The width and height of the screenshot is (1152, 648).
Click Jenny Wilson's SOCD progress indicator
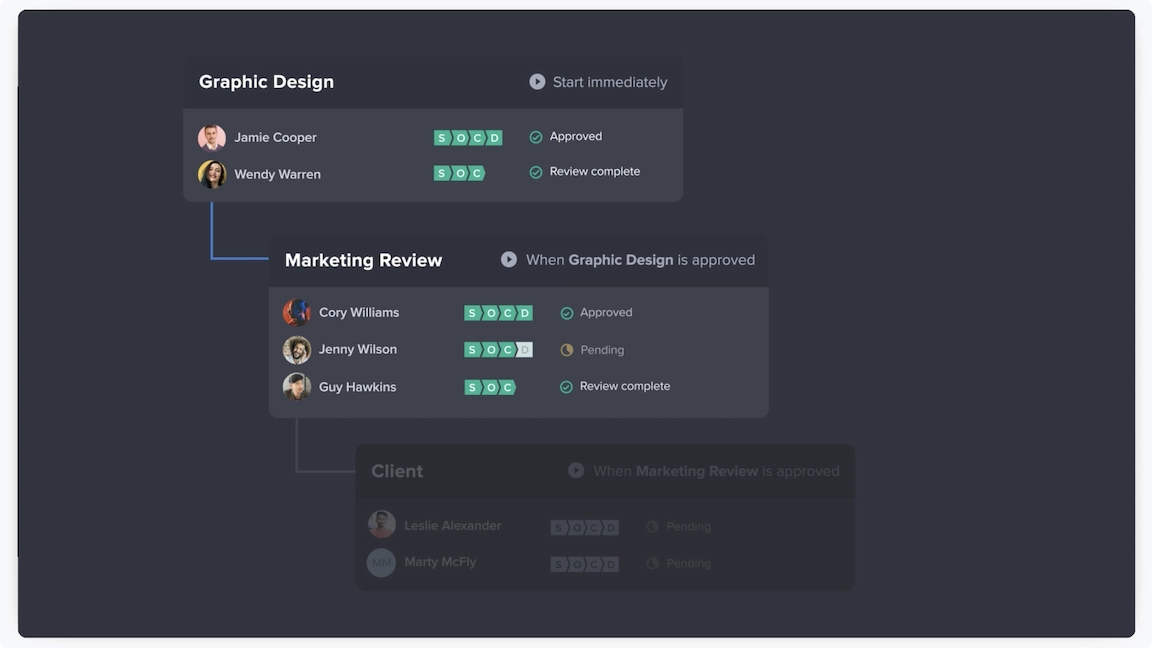pyautogui.click(x=498, y=350)
